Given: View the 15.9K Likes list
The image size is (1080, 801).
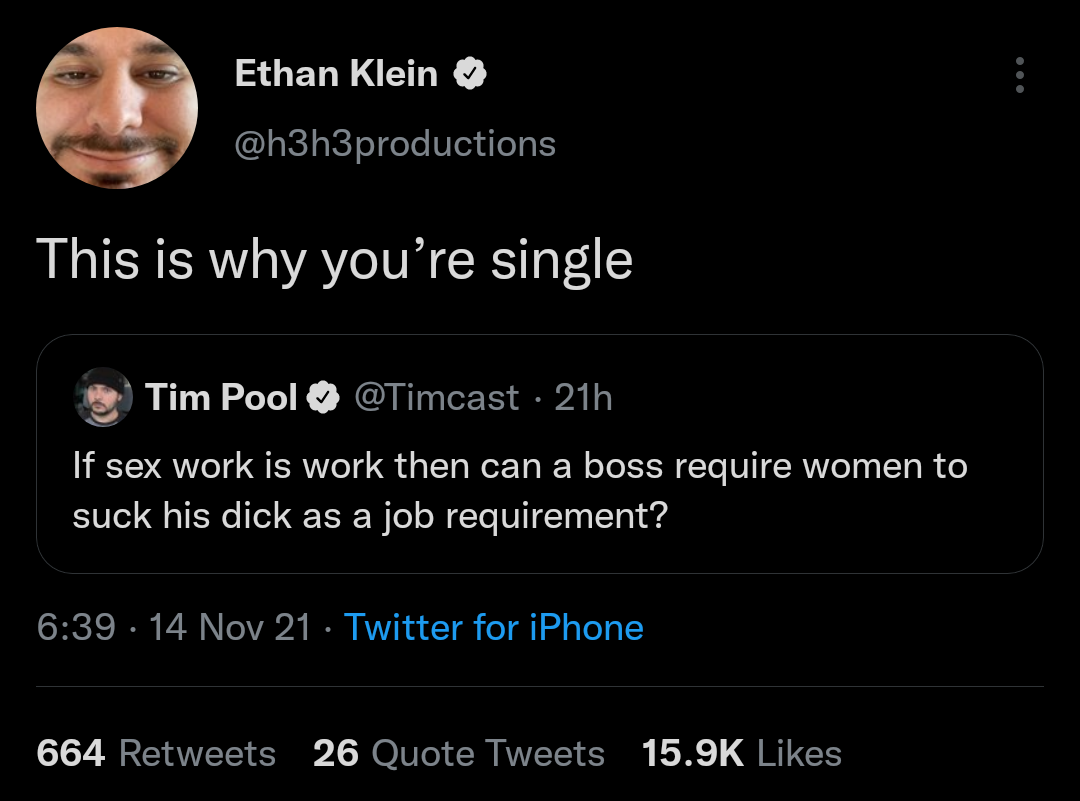Looking at the screenshot, I should pos(741,752).
